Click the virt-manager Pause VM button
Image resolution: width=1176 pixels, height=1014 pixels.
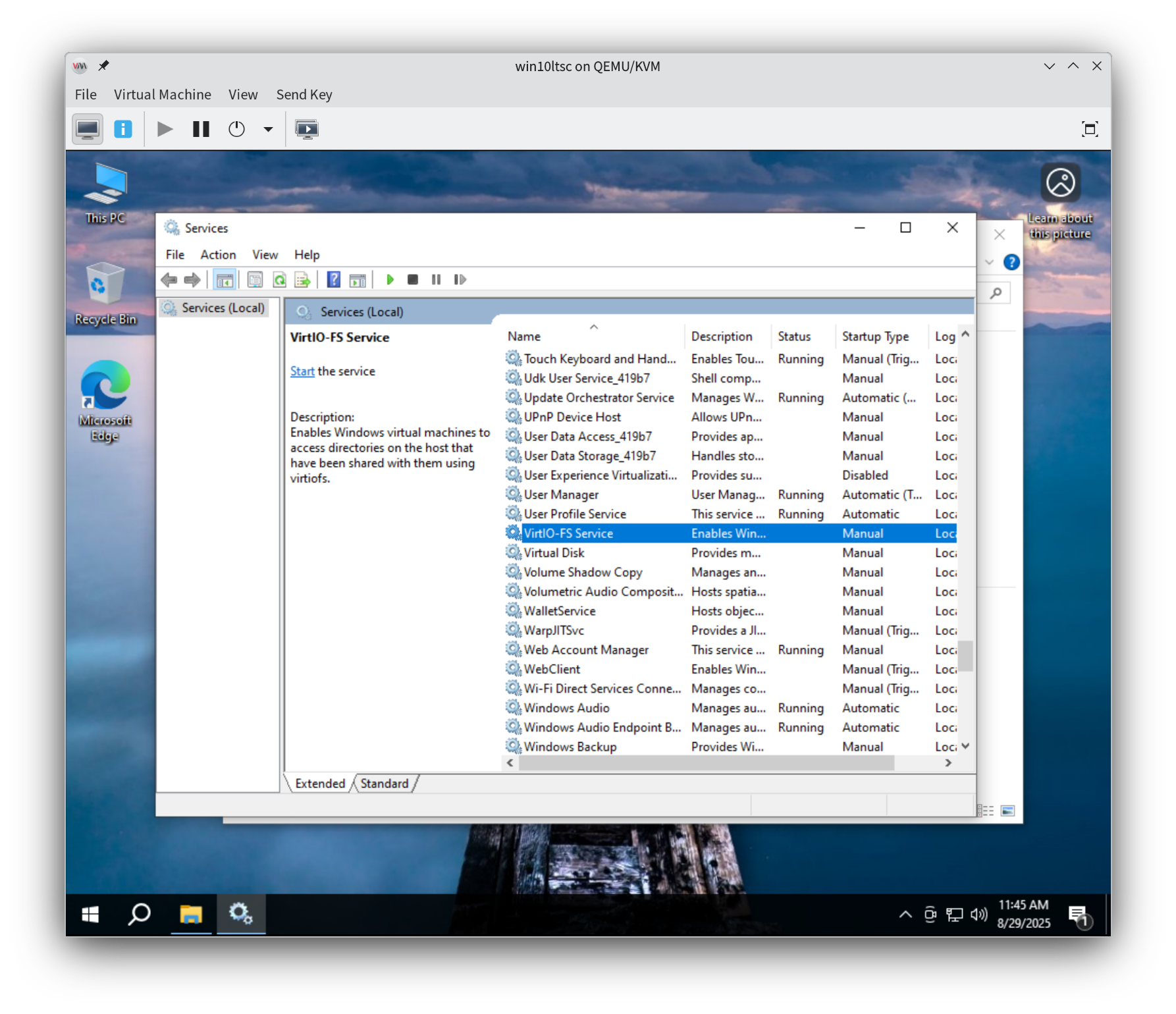201,129
